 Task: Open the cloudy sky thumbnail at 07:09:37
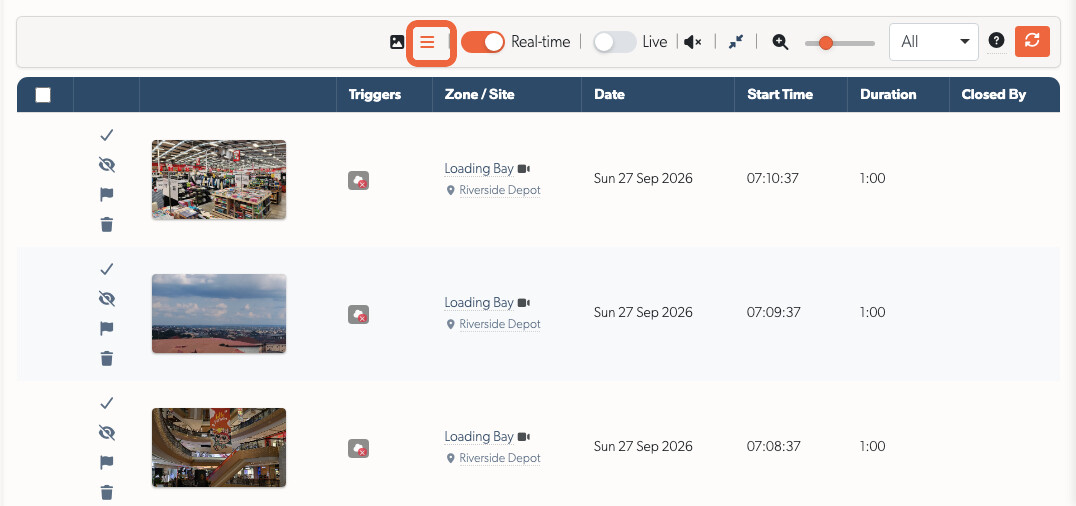point(219,313)
